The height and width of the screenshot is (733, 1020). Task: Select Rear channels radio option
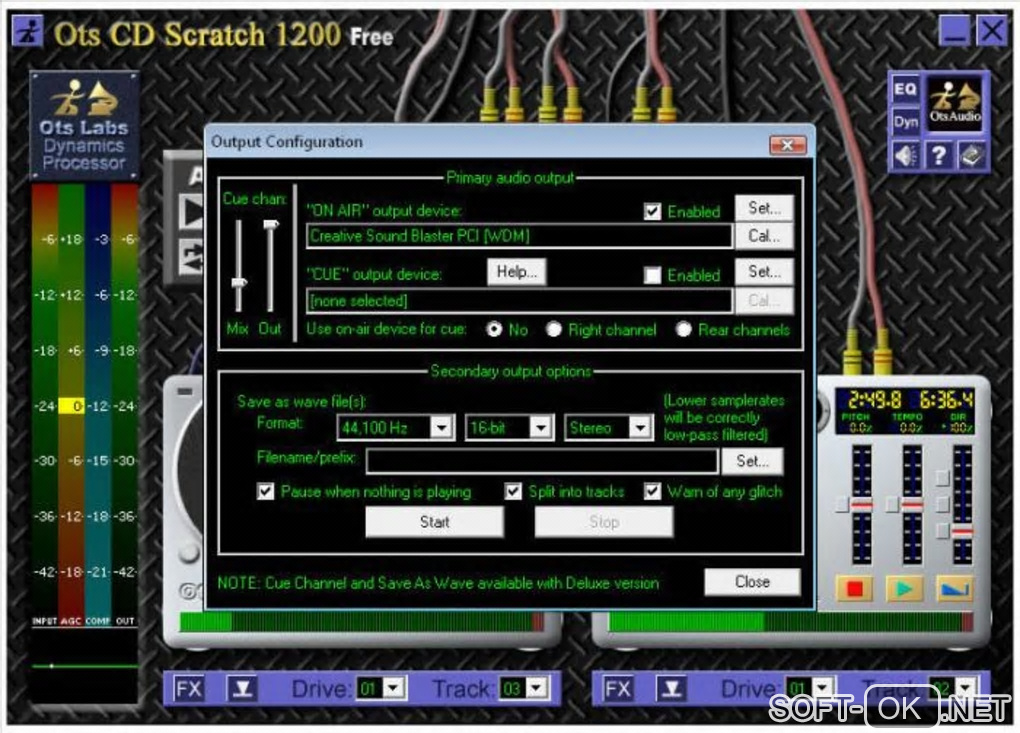[683, 329]
